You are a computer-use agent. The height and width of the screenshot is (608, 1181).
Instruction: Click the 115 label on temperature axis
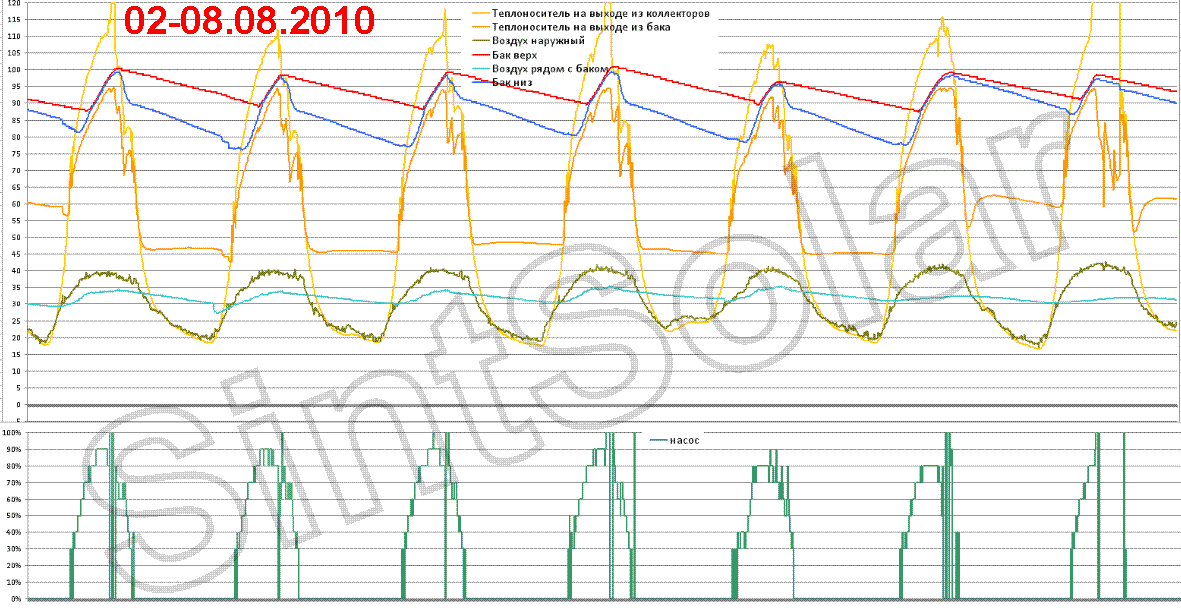14,20
